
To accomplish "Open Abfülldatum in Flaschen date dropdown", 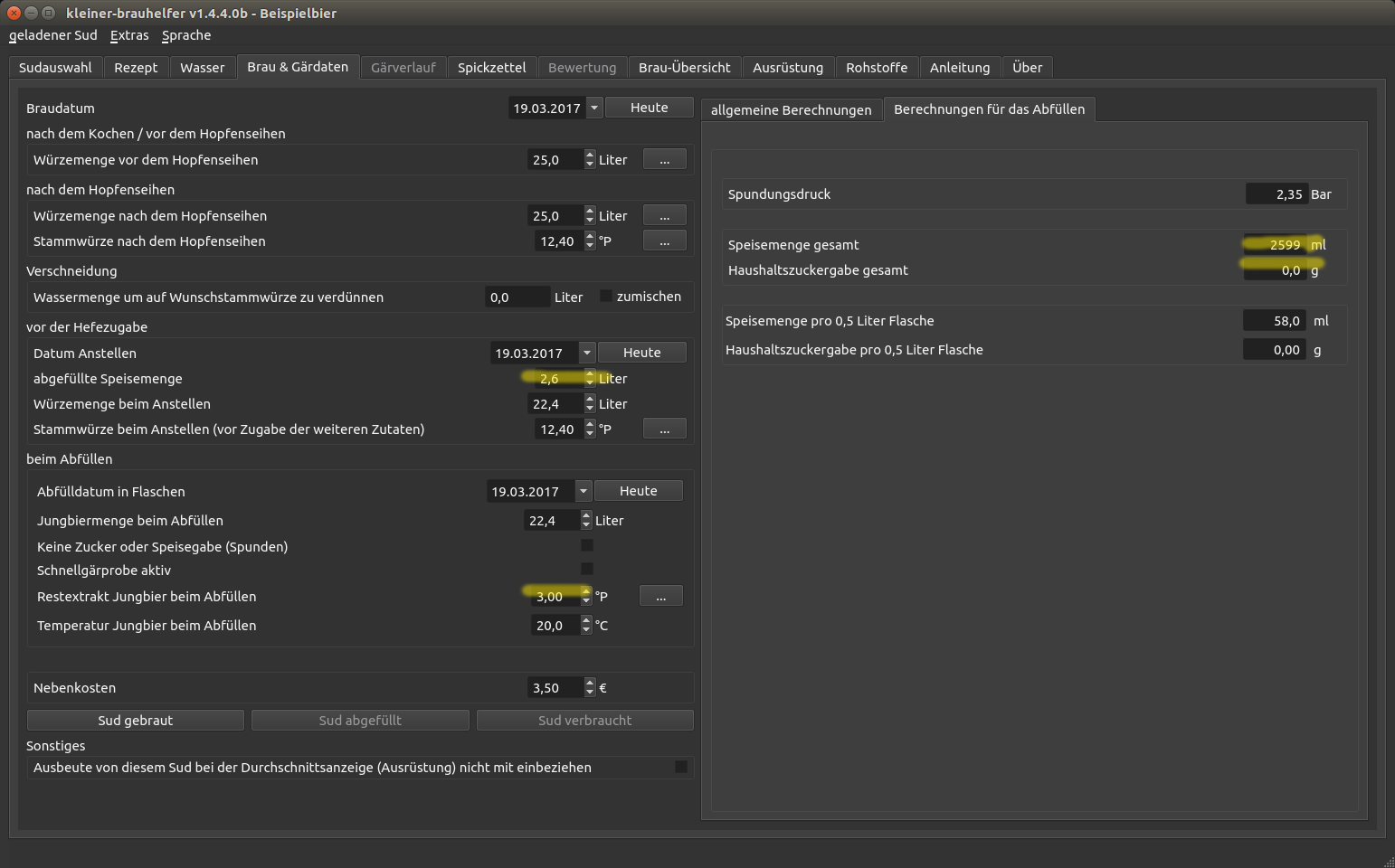I will [x=584, y=492].
